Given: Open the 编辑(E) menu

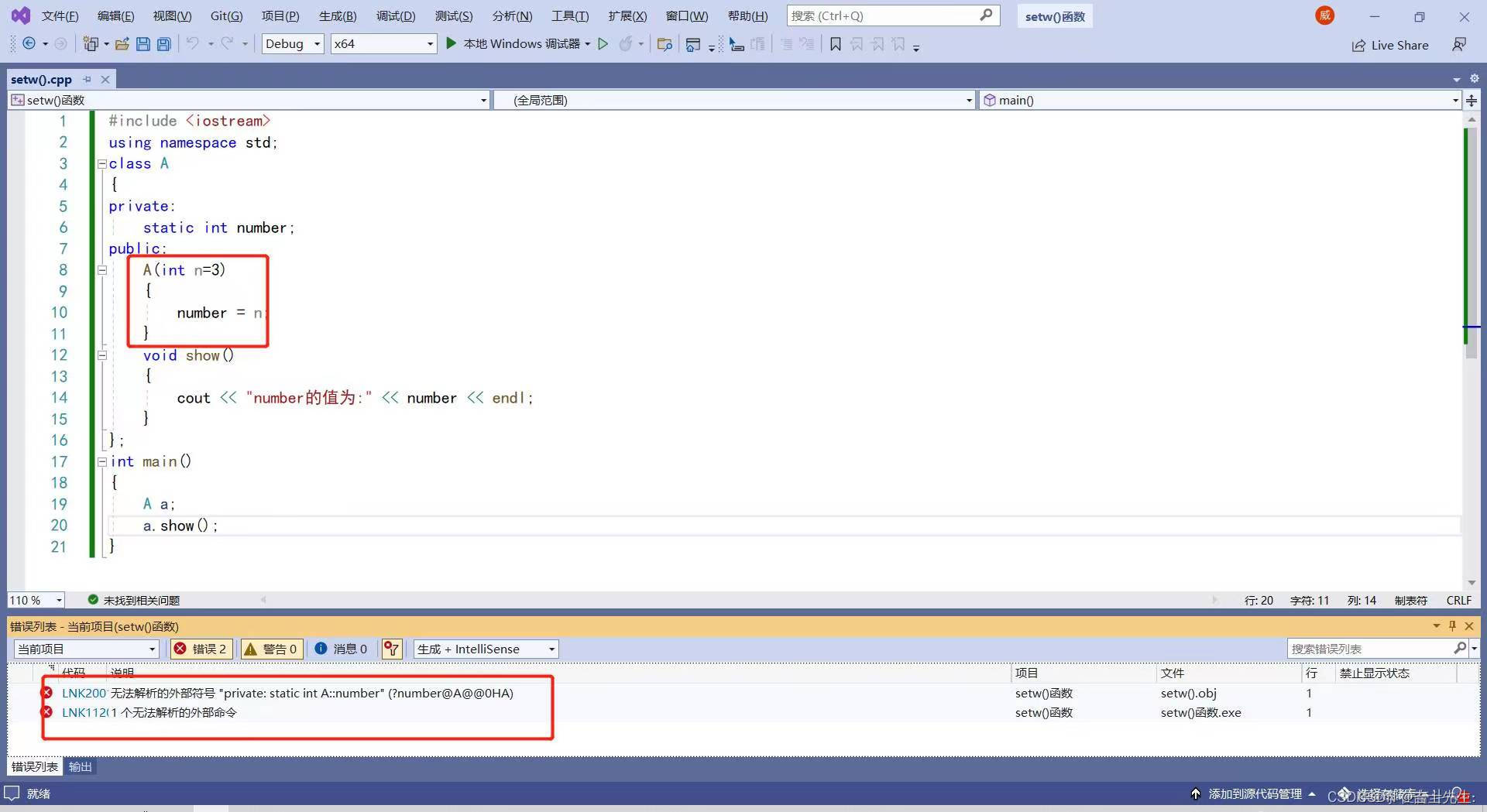Looking at the screenshot, I should (x=115, y=15).
